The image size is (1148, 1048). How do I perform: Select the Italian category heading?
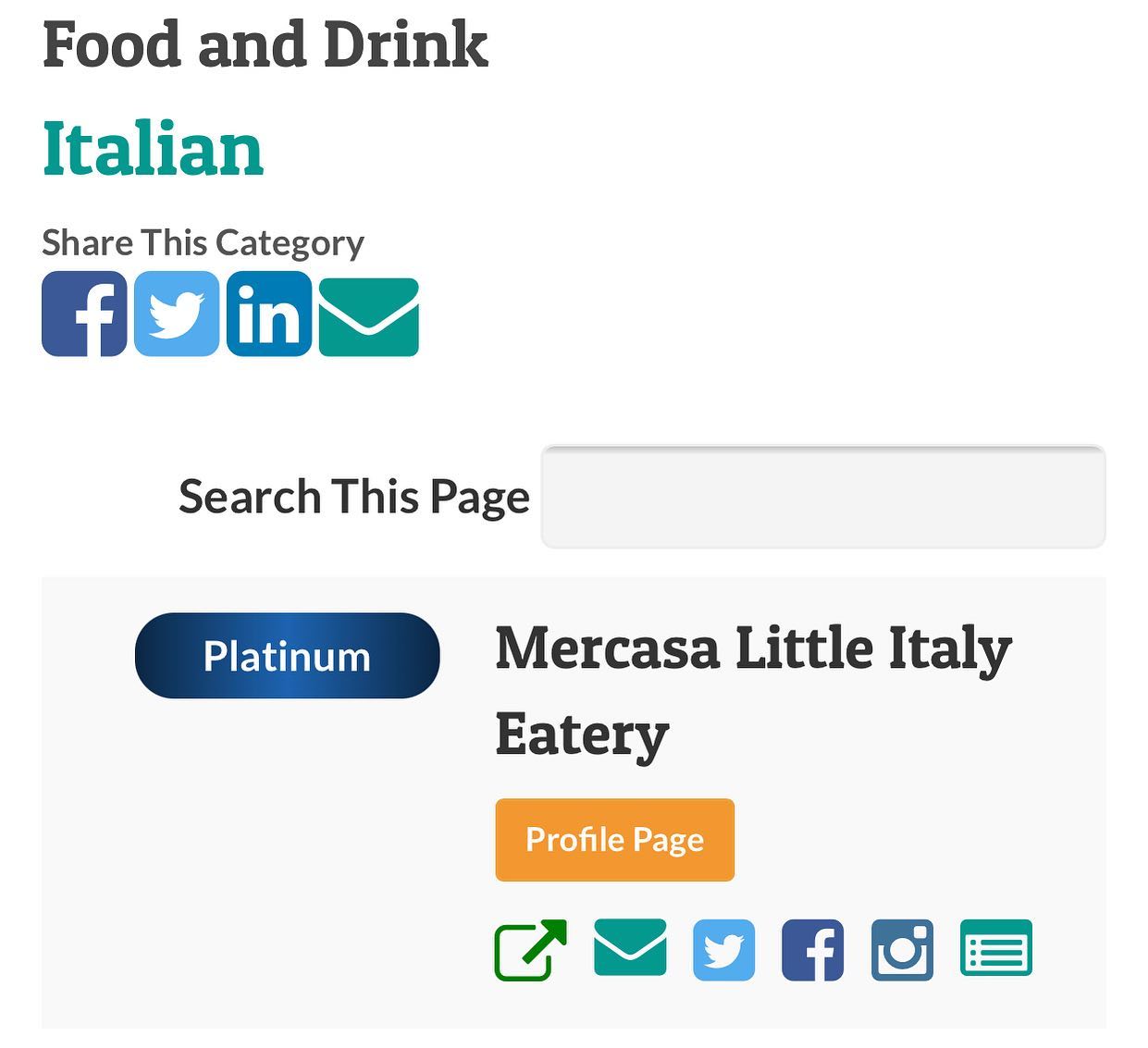(x=154, y=149)
